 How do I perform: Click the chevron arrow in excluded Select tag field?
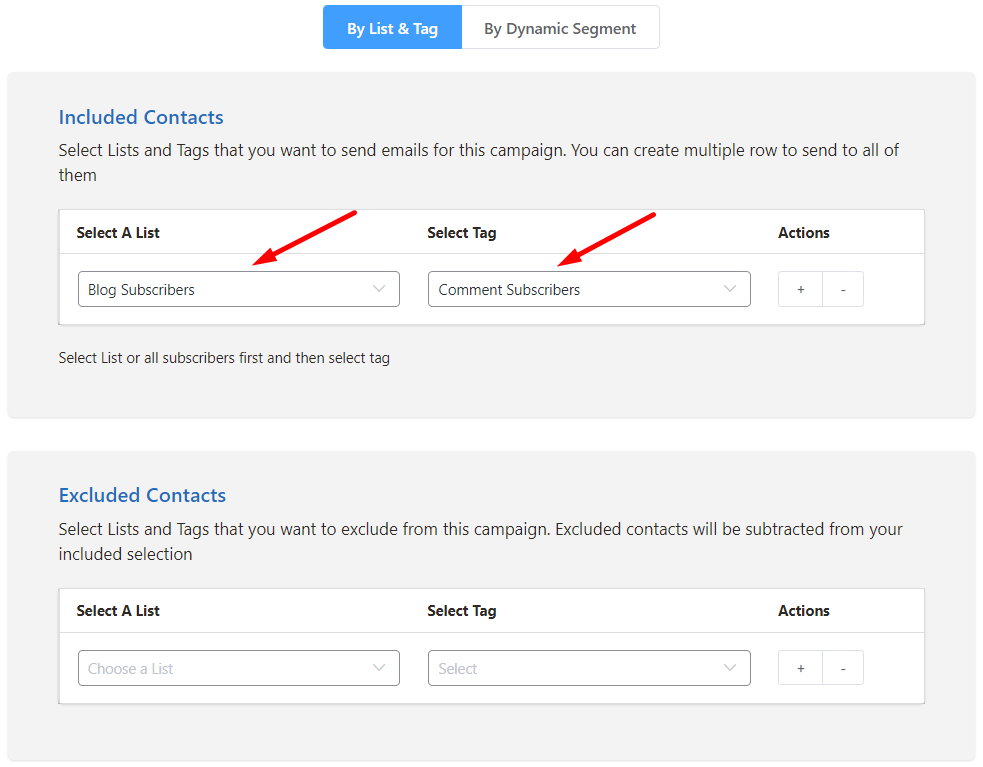(730, 667)
